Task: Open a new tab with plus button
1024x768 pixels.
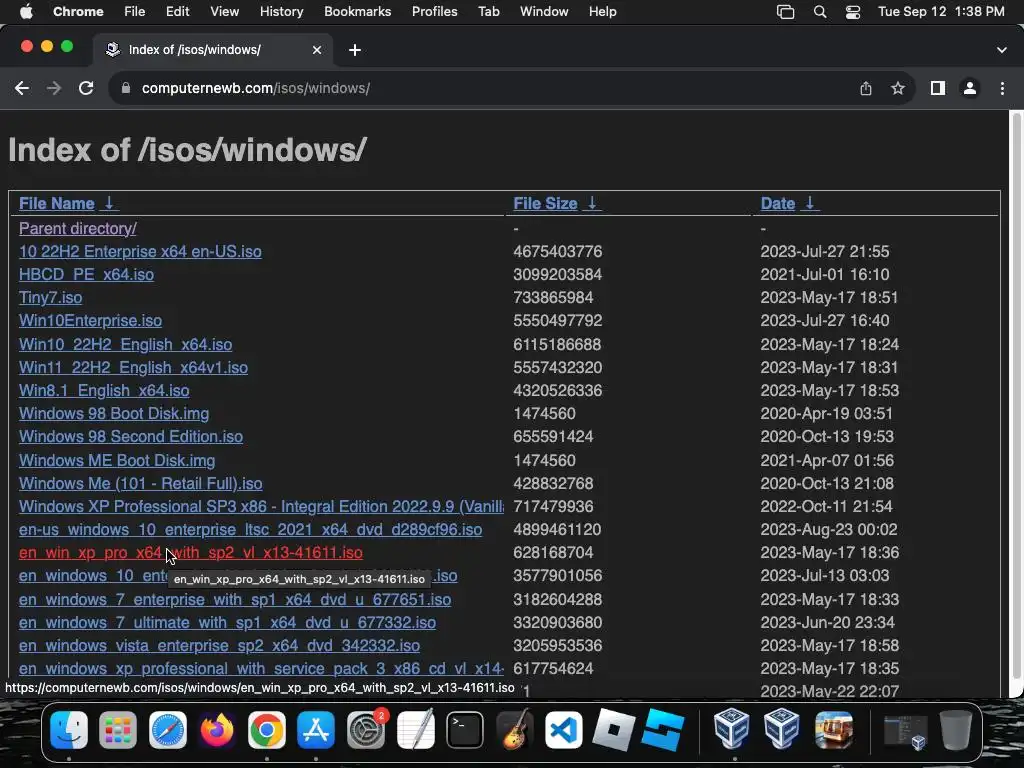Action: (355, 50)
